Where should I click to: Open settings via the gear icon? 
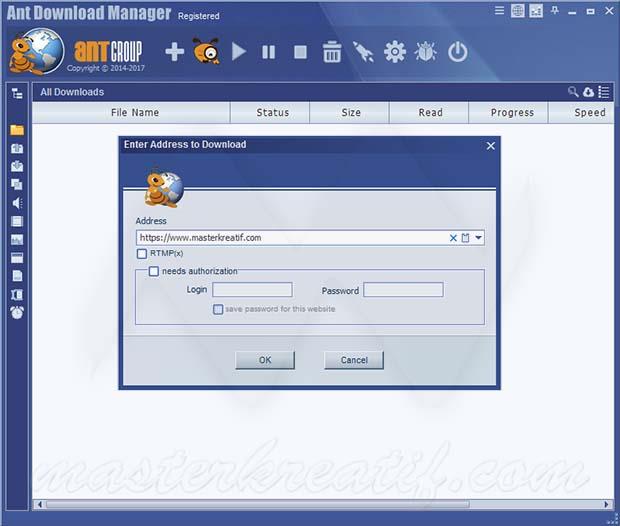click(x=395, y=52)
